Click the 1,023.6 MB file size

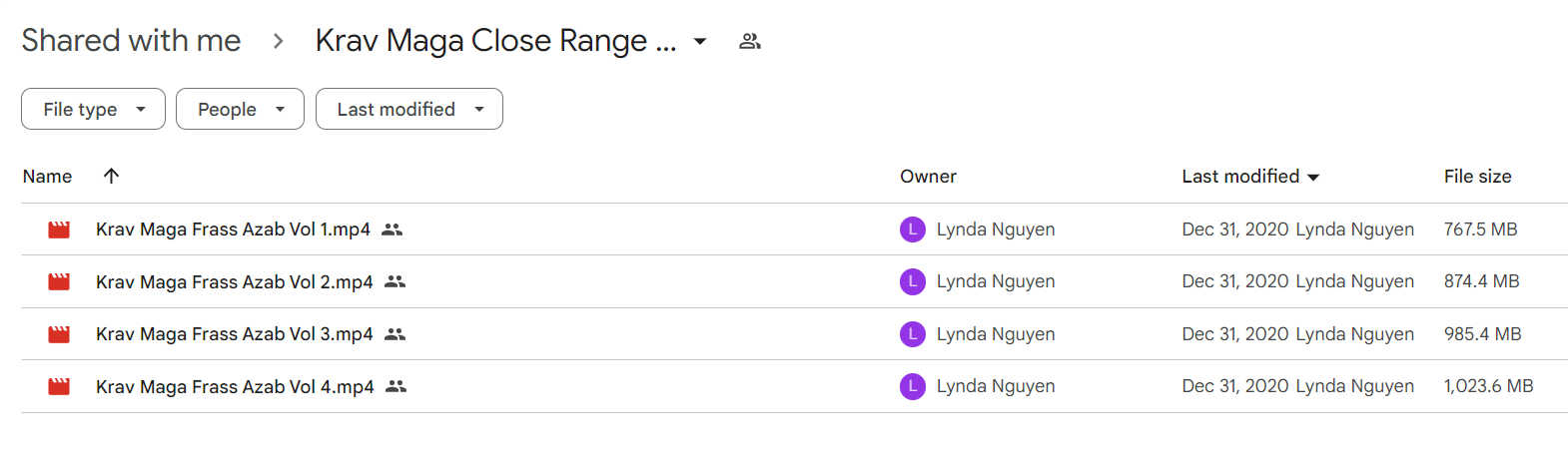pyautogui.click(x=1488, y=386)
